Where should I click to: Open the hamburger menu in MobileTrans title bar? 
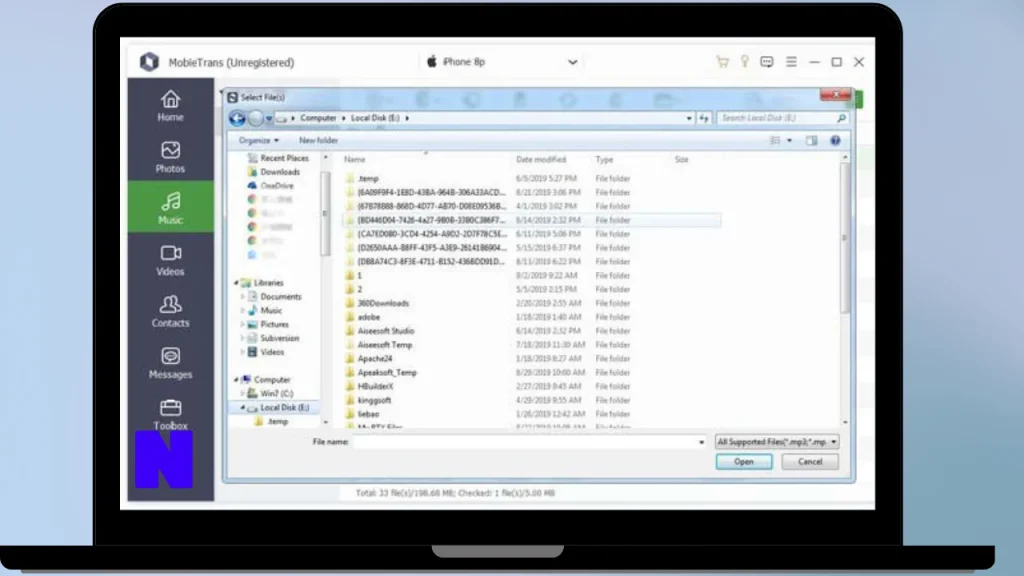click(791, 62)
